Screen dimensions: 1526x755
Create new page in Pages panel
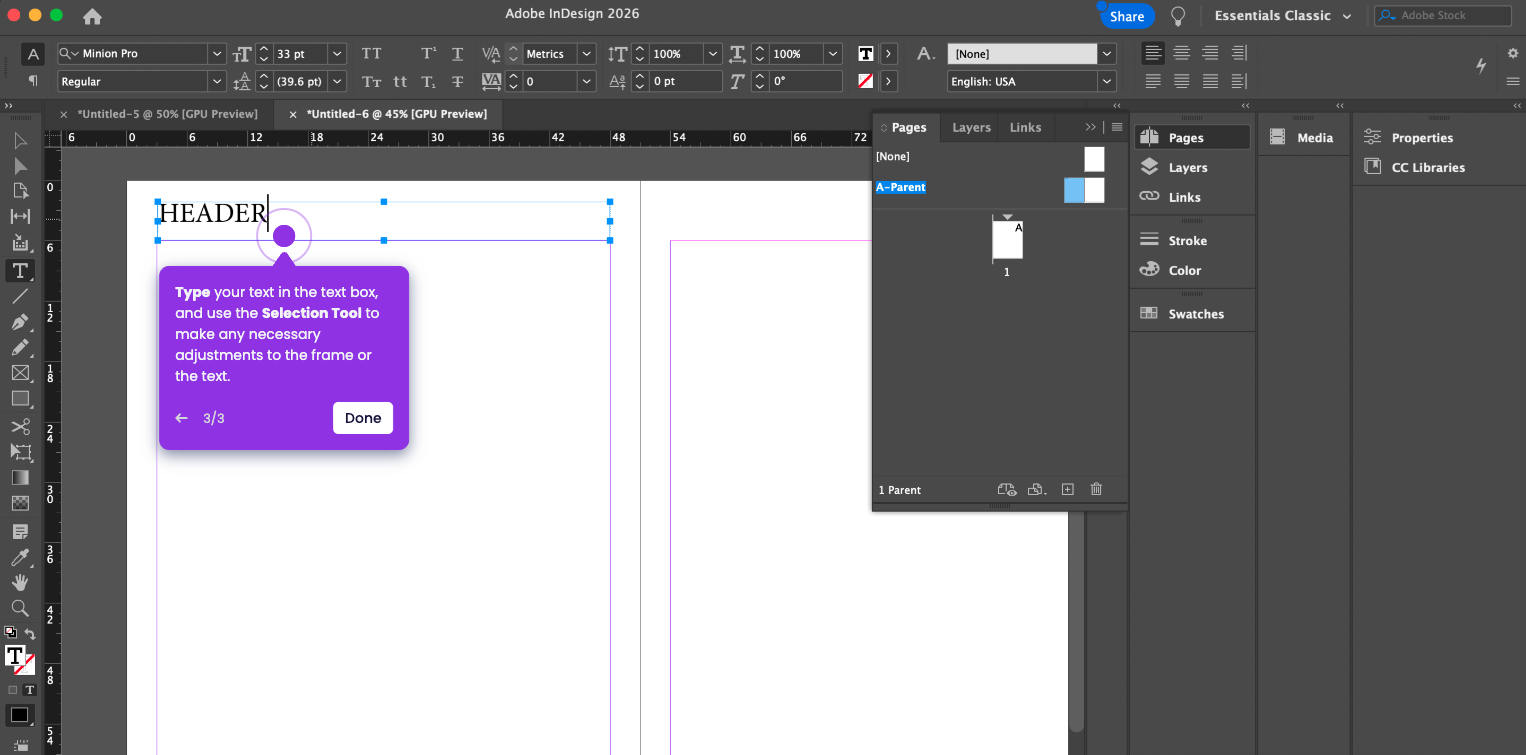pos(1067,489)
